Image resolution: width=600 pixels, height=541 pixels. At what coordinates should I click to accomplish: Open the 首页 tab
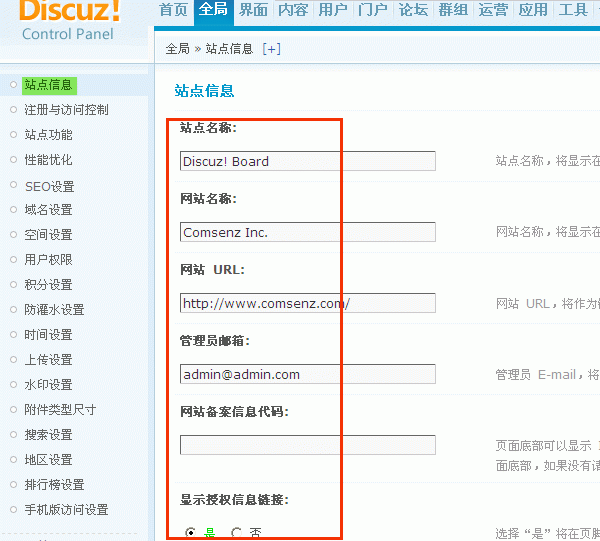tap(173, 10)
